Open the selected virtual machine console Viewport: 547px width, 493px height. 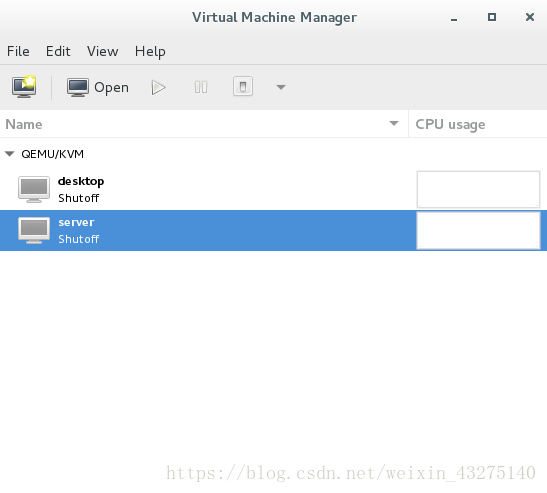[x=98, y=87]
